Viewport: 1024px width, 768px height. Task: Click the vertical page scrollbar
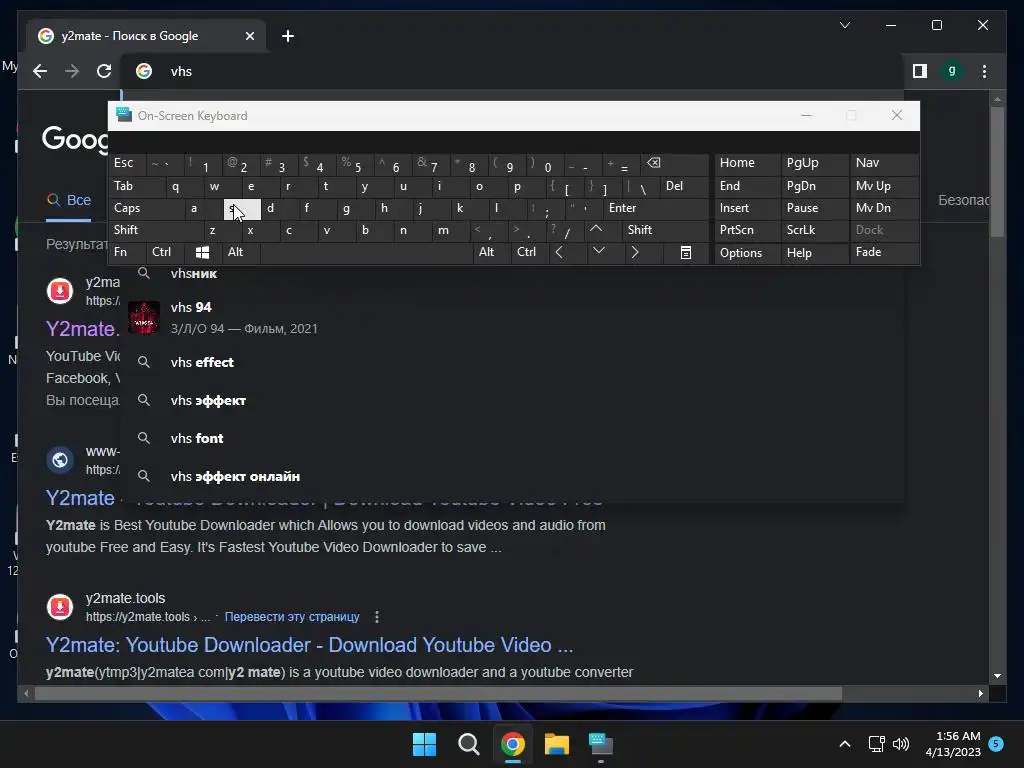997,173
